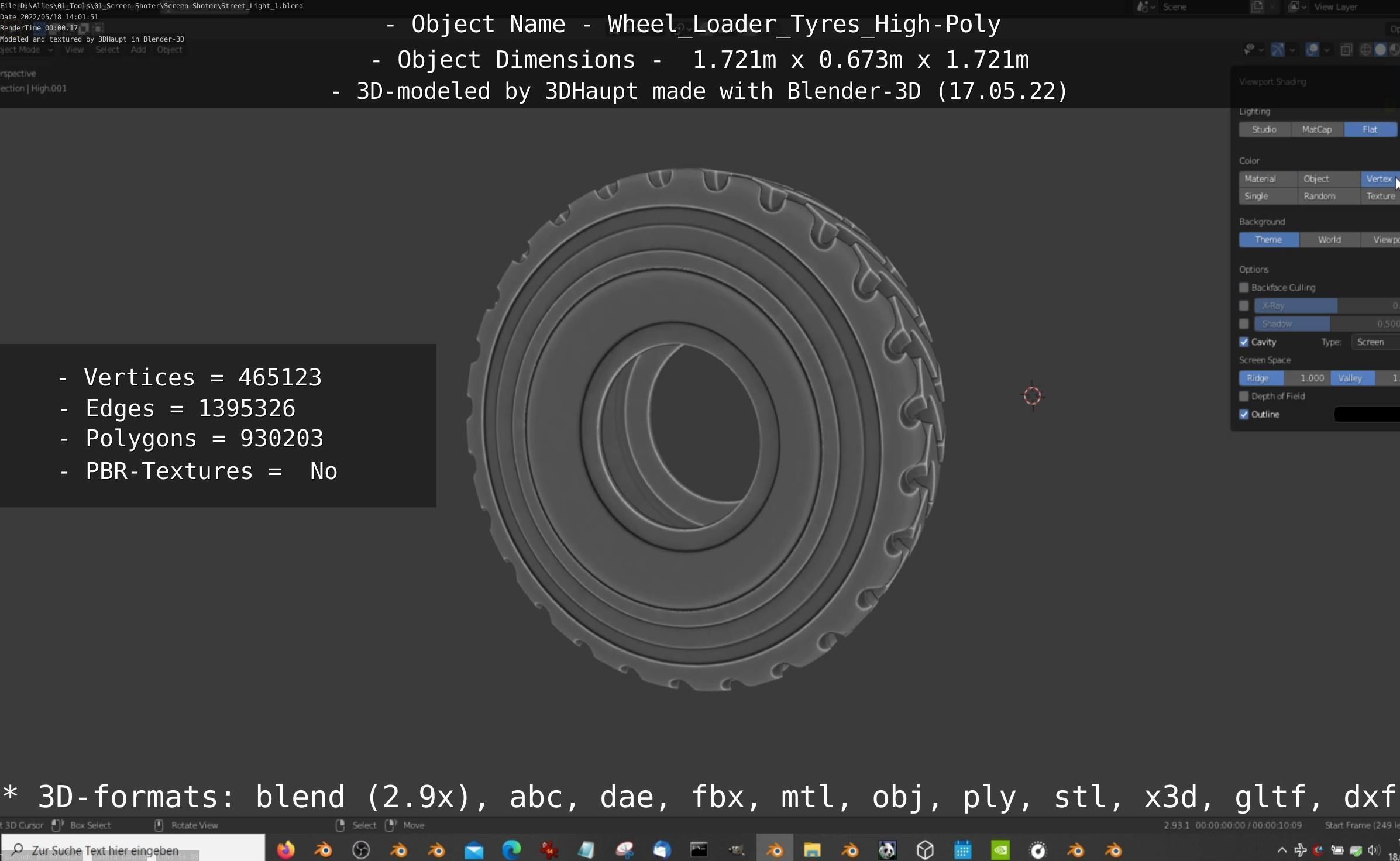This screenshot has height=861, width=1400.
Task: Adjust the Valley value slider
Action: [1365, 378]
